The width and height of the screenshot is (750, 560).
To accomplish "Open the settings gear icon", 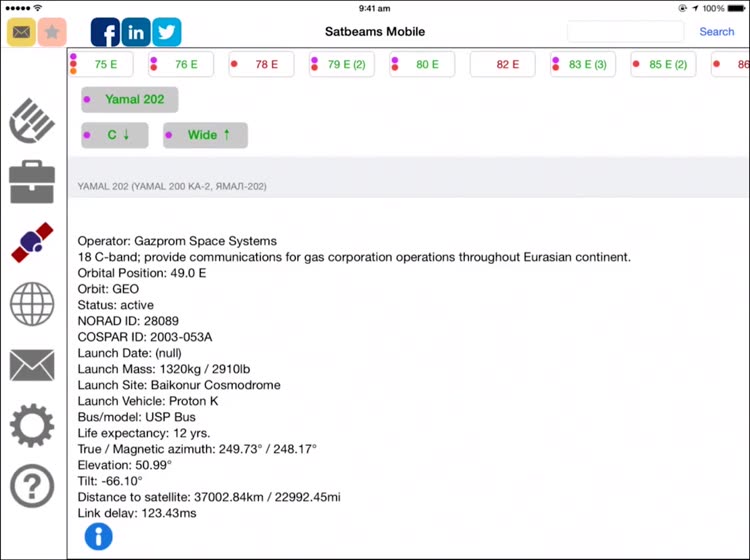I will pyautogui.click(x=32, y=425).
